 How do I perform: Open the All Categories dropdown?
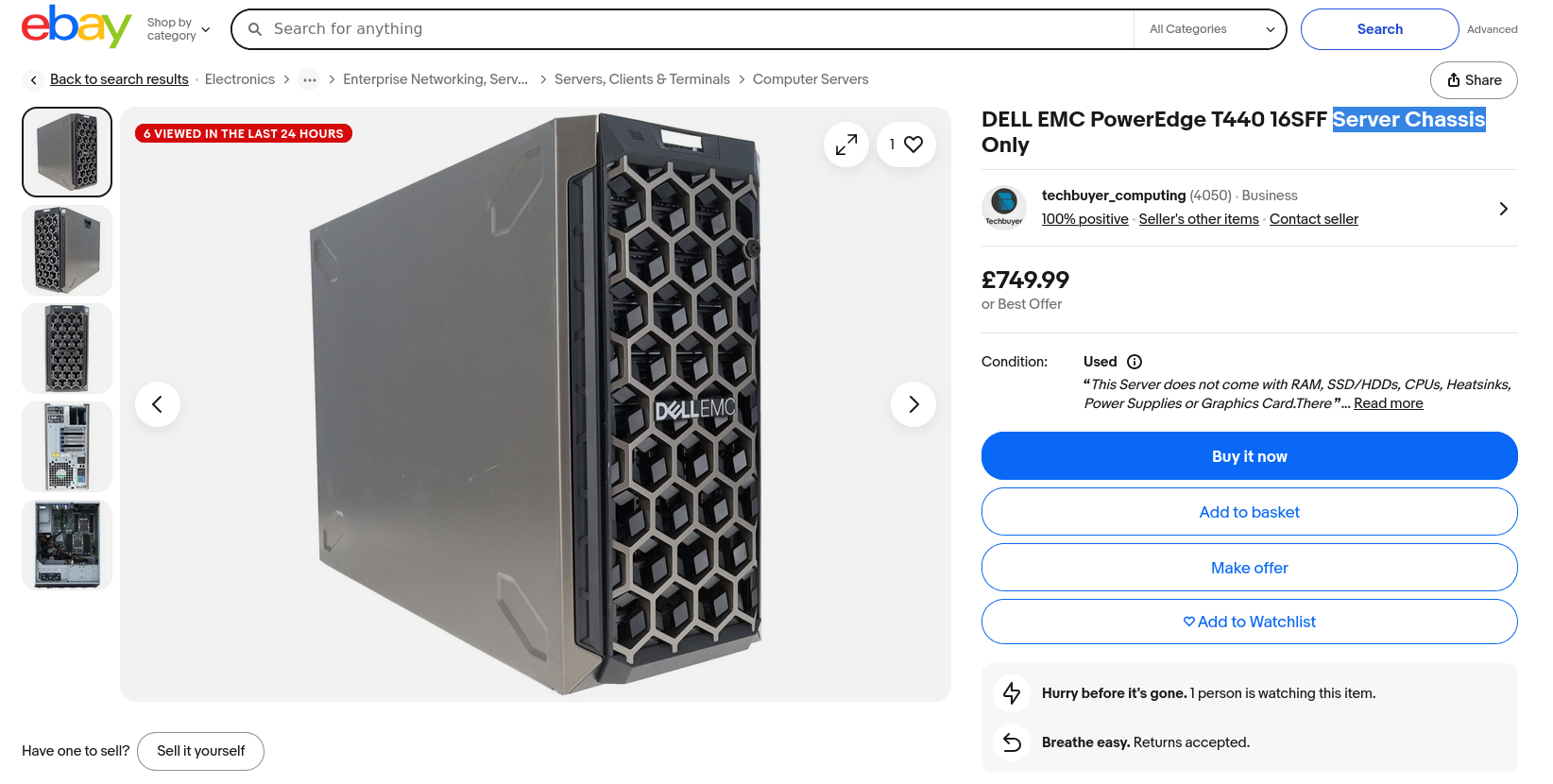click(1211, 29)
